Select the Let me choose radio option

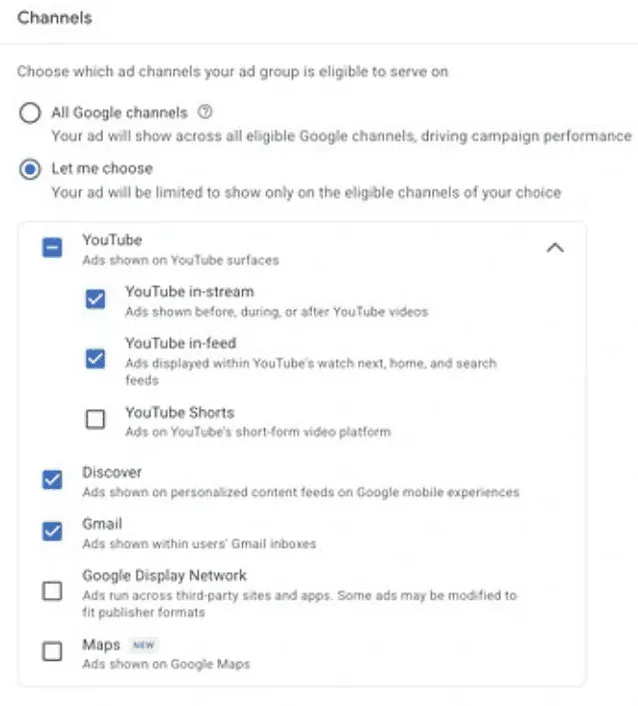[x=30, y=169]
